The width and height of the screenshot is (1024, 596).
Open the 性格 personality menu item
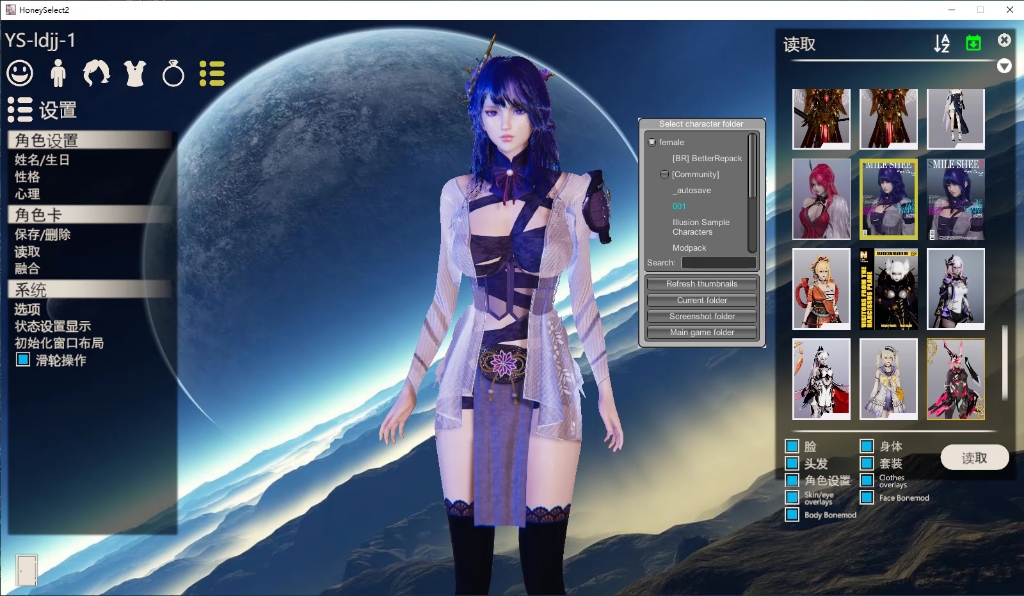coord(27,177)
